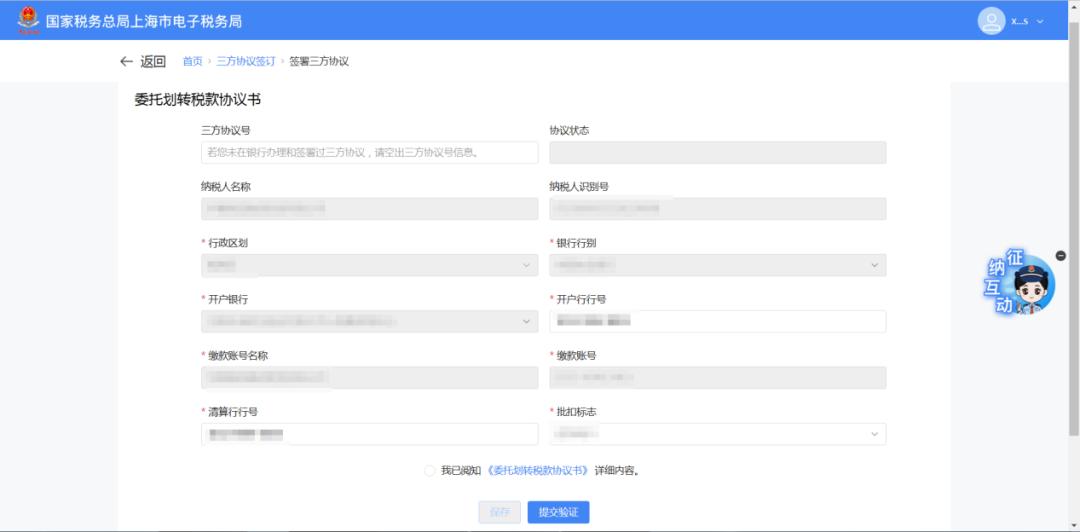Click the 清算行行号 input field
The height and width of the screenshot is (532, 1080).
coord(369,434)
